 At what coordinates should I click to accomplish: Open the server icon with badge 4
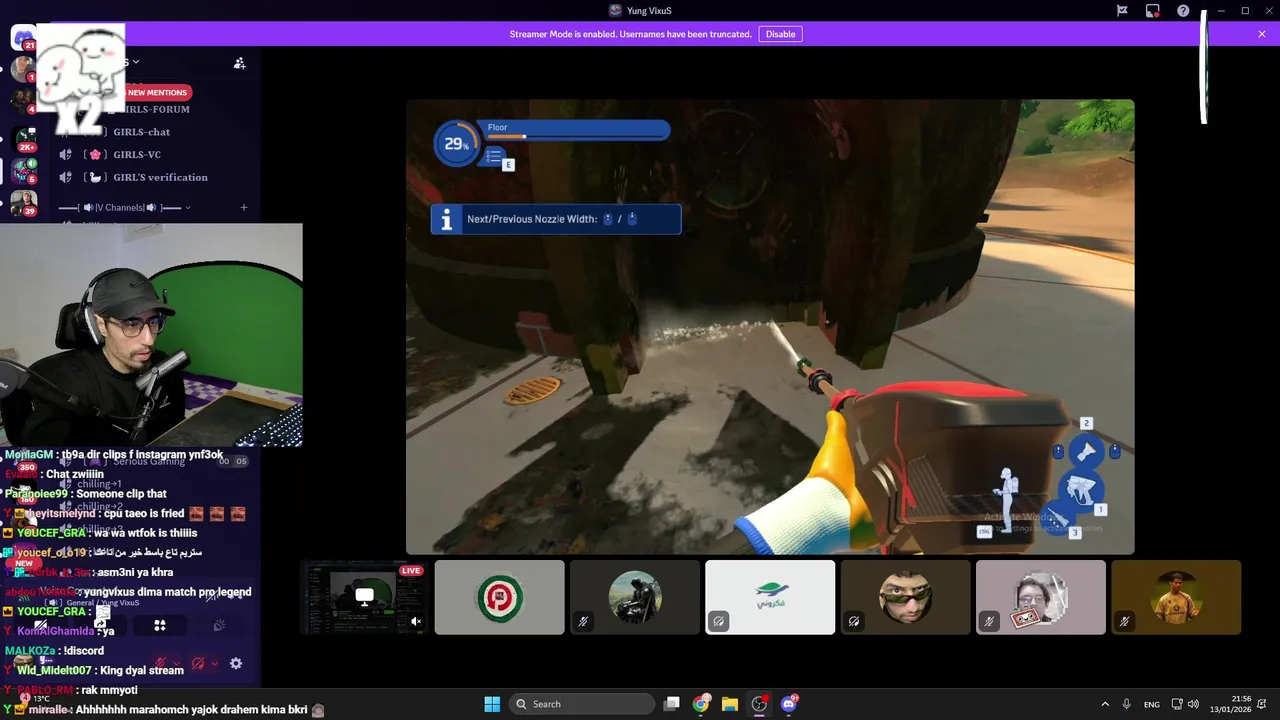pyautogui.click(x=23, y=102)
